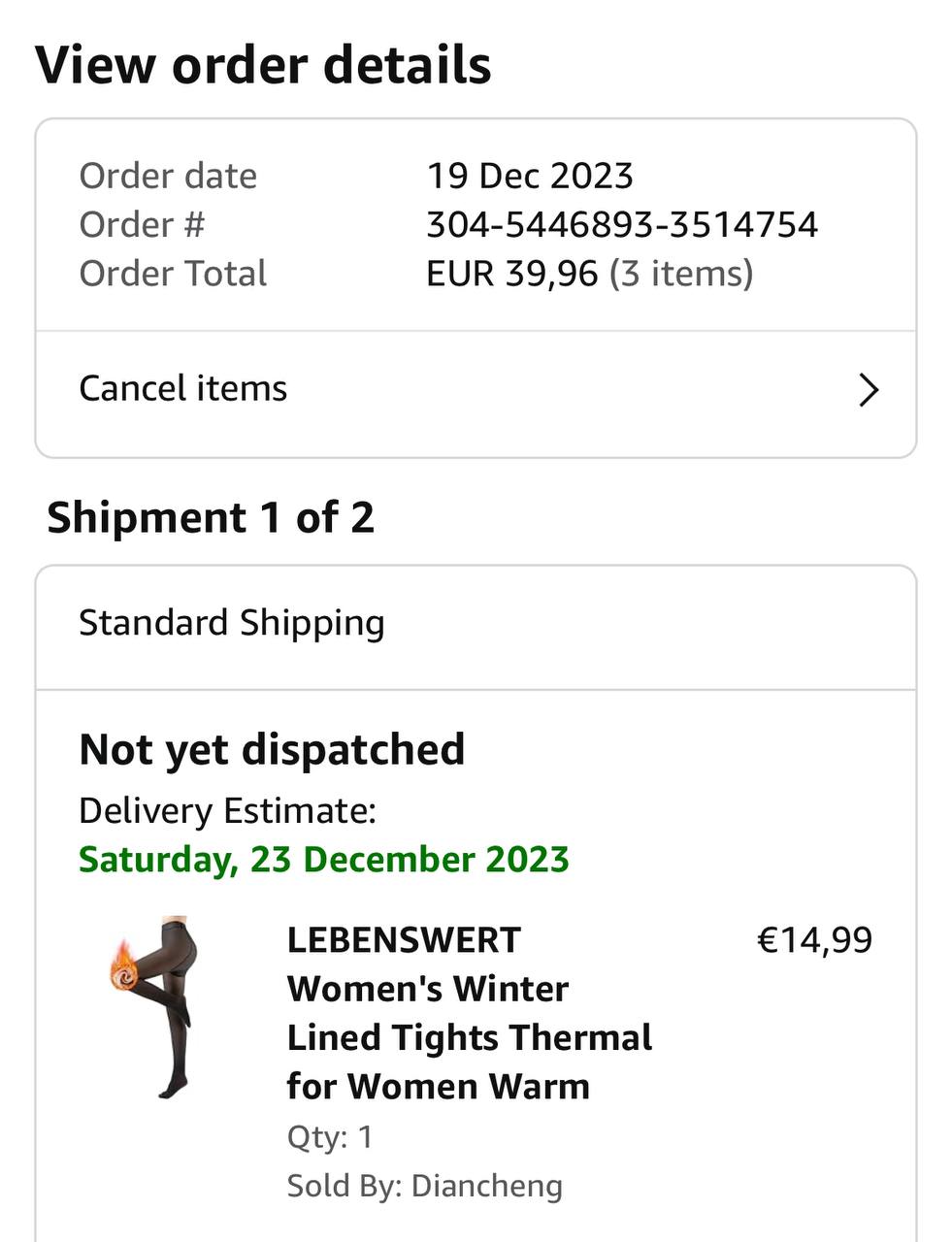
Task: Click the €14,99 item price
Action: click(814, 940)
